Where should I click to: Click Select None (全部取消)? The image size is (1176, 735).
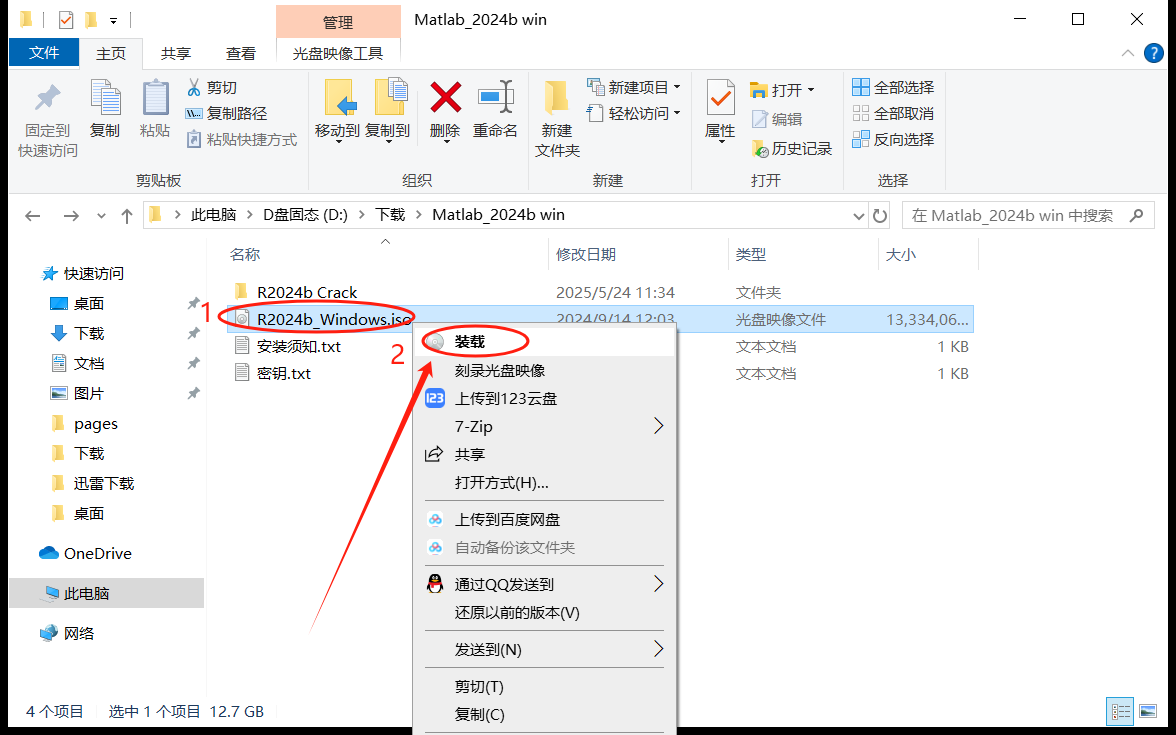[x=893, y=114]
